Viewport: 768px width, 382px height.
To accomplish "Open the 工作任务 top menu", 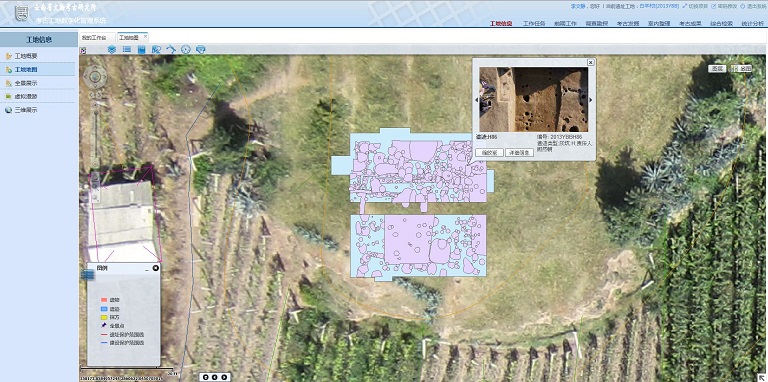I will (x=534, y=23).
